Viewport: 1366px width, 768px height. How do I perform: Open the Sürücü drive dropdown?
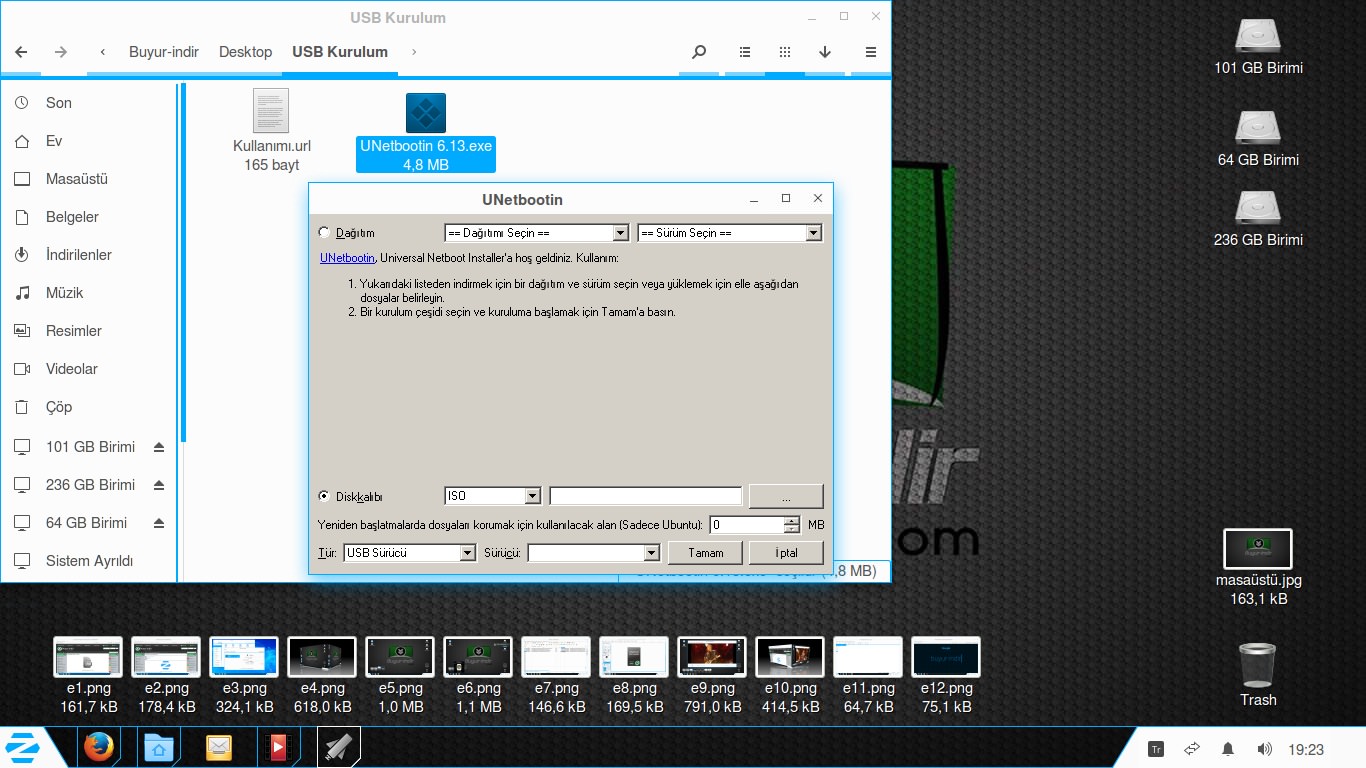(594, 553)
